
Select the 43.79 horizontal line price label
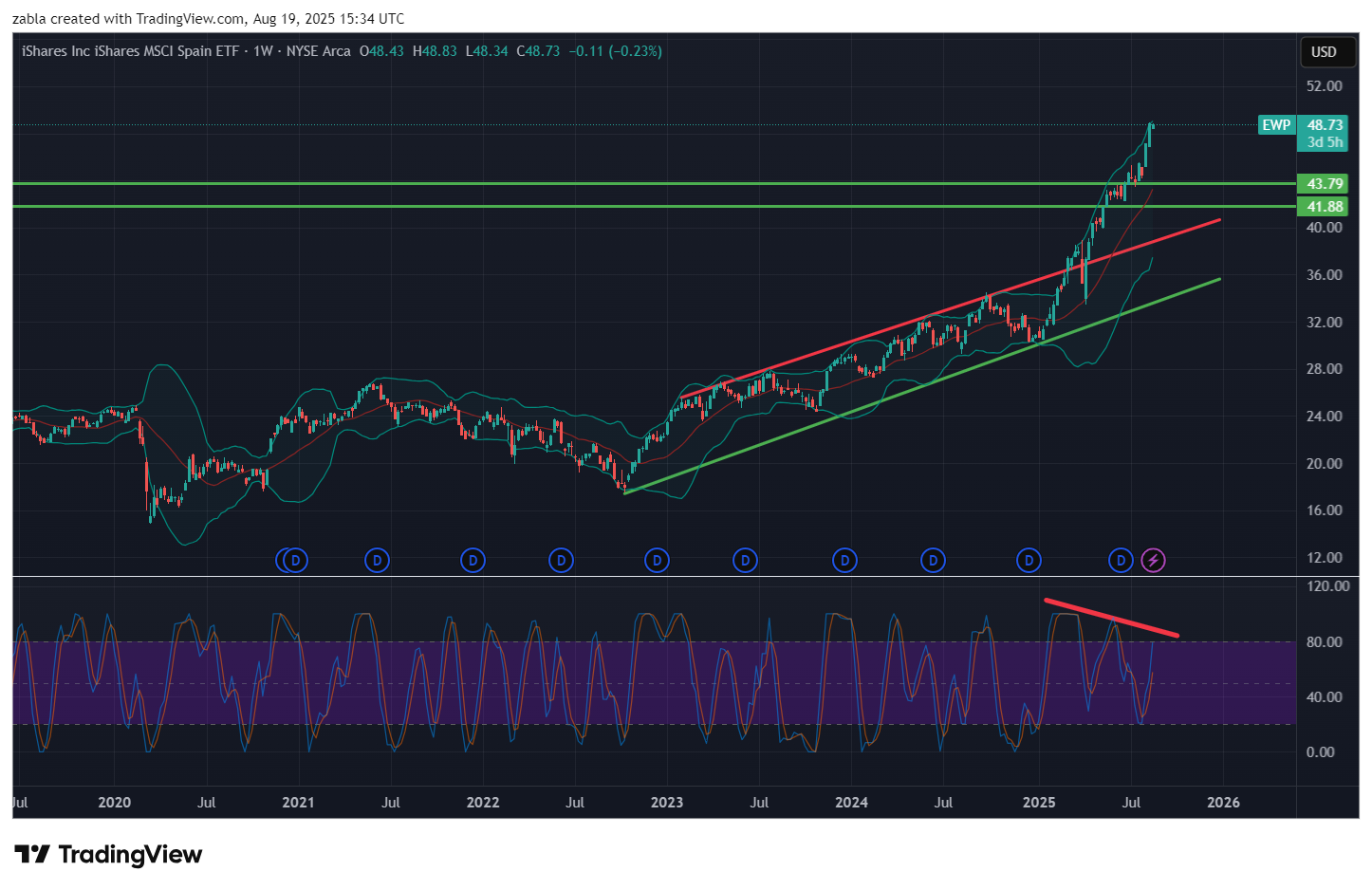coord(1325,184)
